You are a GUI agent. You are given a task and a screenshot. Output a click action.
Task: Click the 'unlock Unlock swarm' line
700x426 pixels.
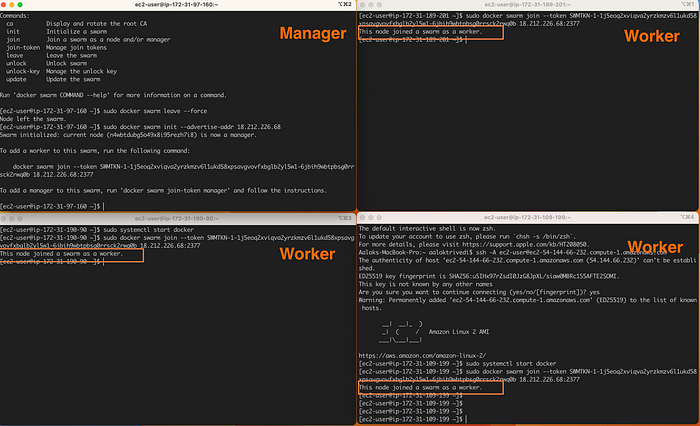46,63
